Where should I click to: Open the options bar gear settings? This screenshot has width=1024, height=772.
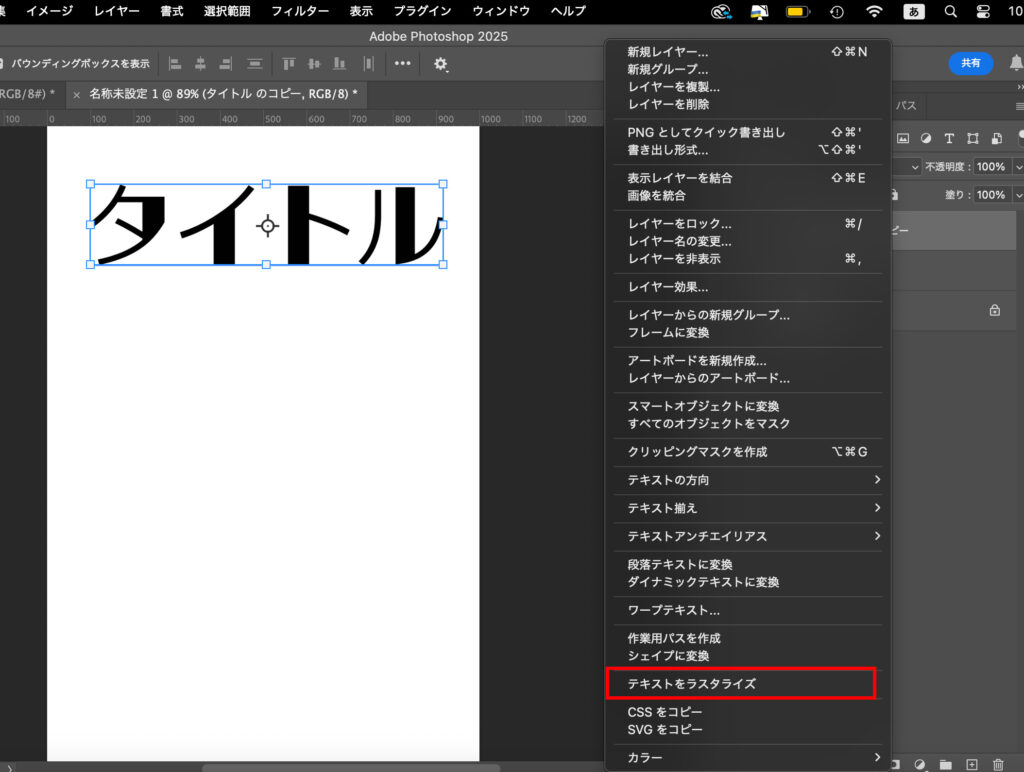[x=440, y=63]
